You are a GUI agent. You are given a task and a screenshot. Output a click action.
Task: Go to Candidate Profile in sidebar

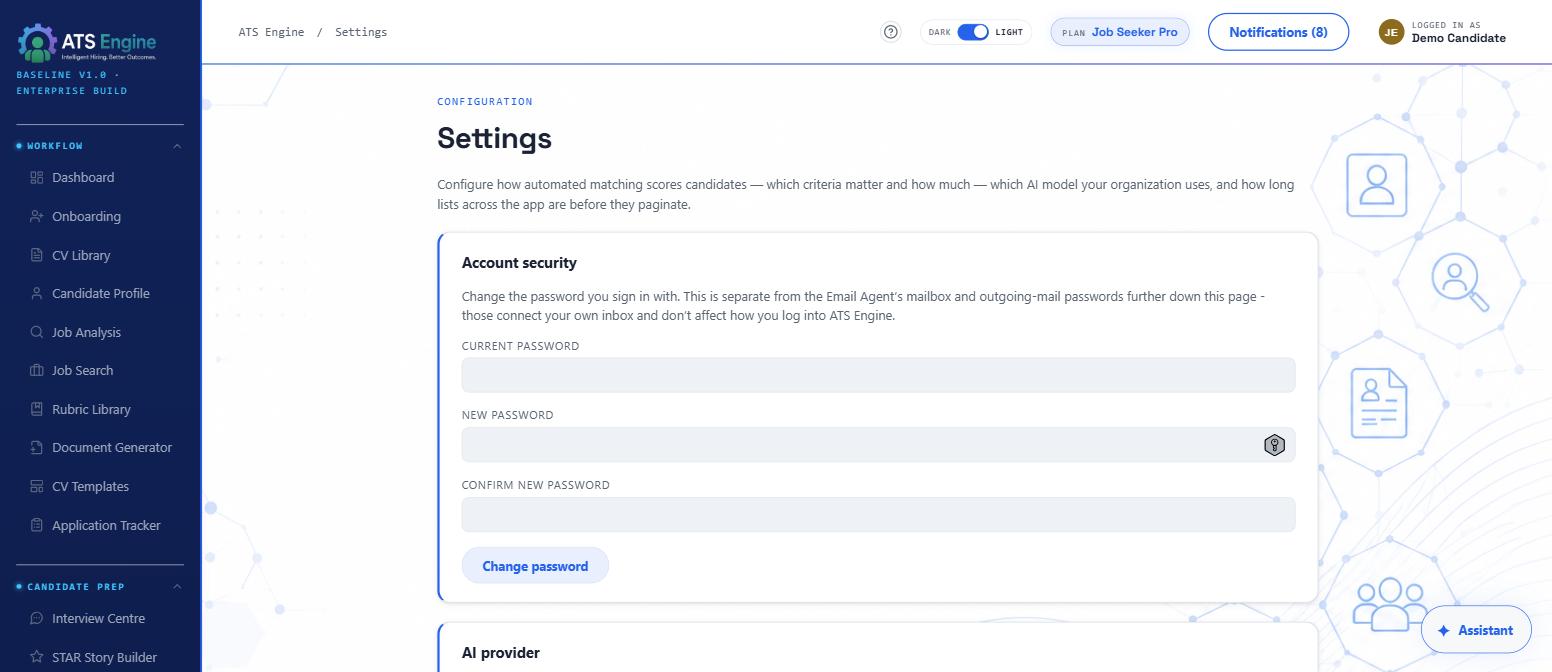click(100, 293)
